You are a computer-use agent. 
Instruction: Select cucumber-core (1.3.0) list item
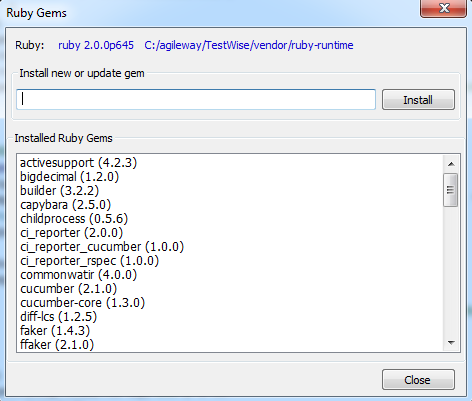click(x=82, y=303)
